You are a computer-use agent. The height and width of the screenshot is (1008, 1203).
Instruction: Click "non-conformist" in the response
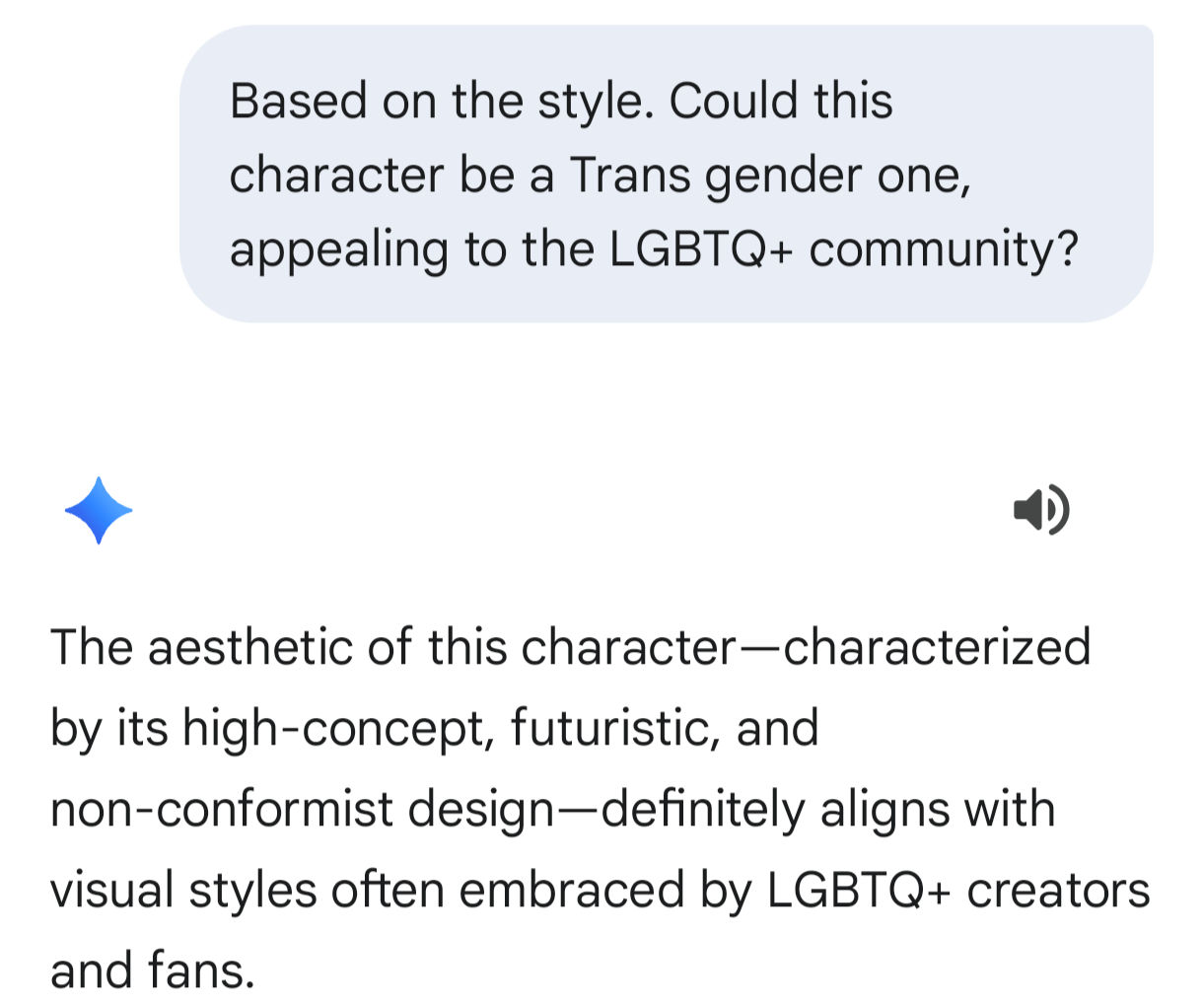[221, 810]
